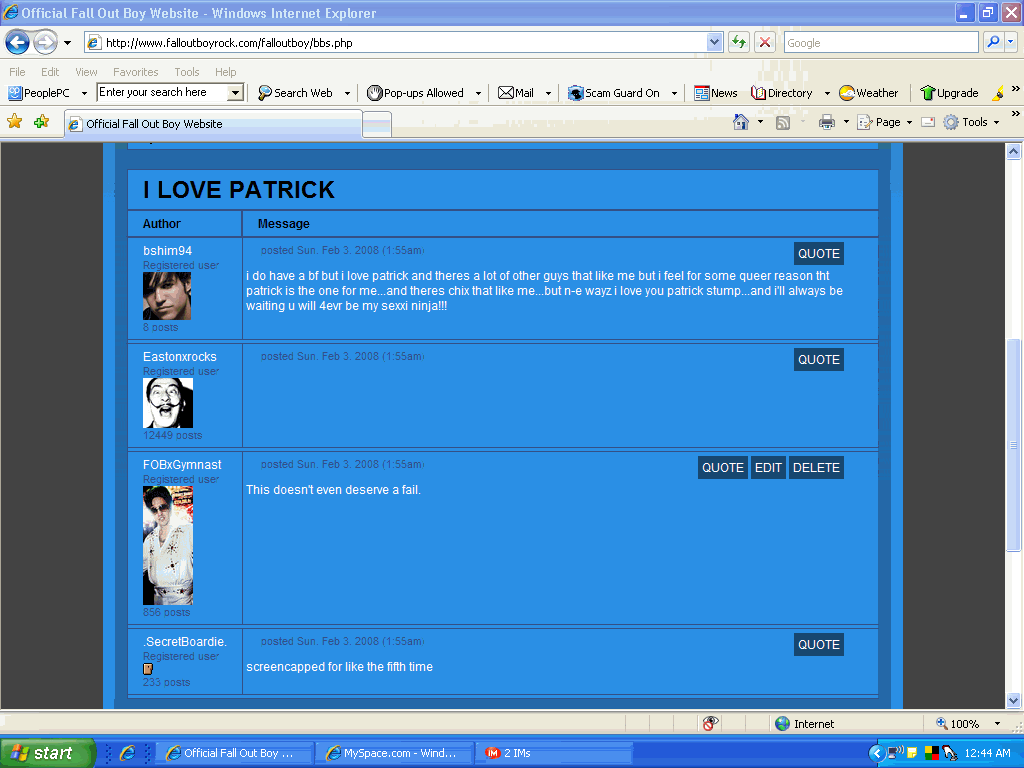Open the Windows Start menu

click(47, 753)
